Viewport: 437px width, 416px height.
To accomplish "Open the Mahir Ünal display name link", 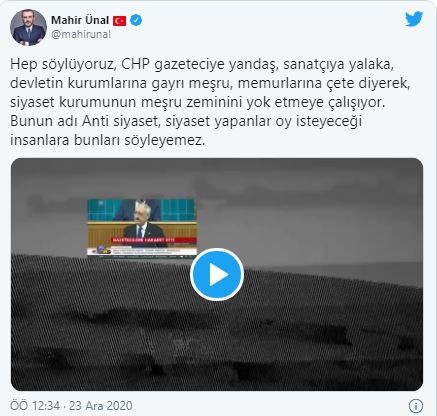I will pos(80,20).
